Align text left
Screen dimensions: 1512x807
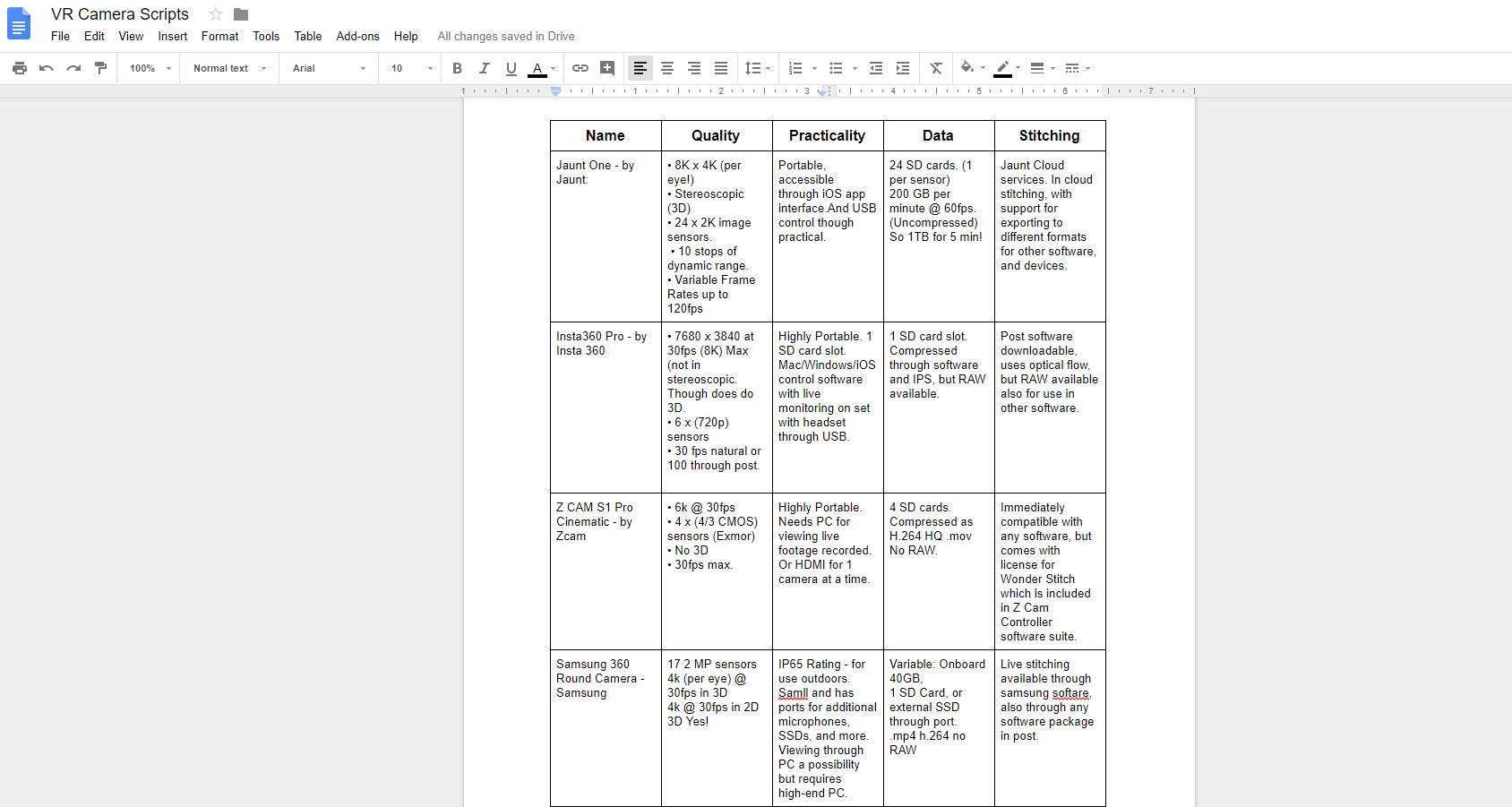640,68
